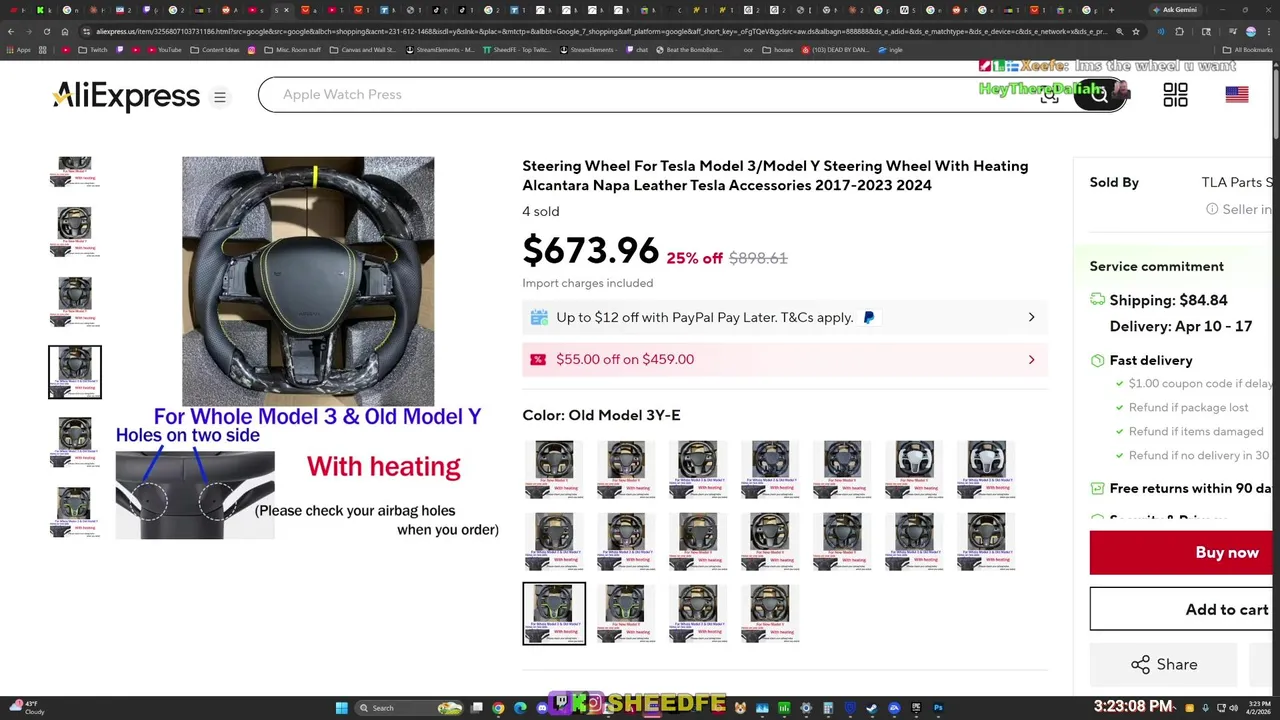Click the search magnifier button
The width and height of the screenshot is (1280, 720).
[1100, 94]
